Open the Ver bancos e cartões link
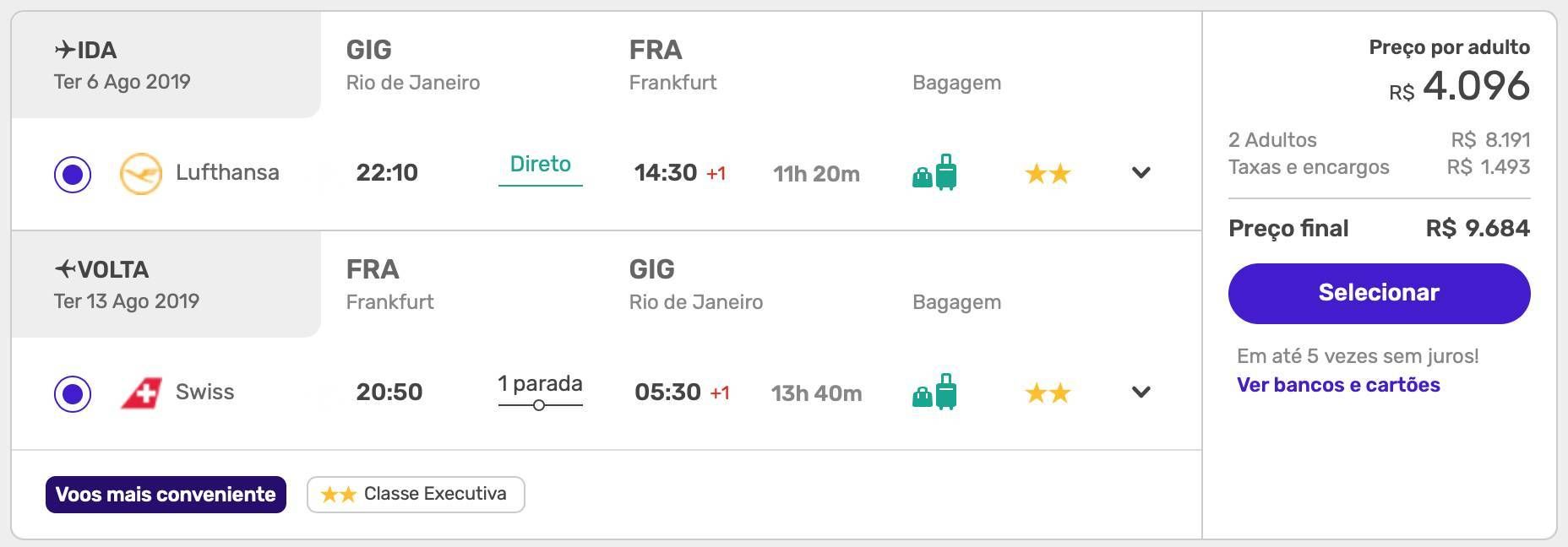The image size is (1568, 547). coord(1338,385)
